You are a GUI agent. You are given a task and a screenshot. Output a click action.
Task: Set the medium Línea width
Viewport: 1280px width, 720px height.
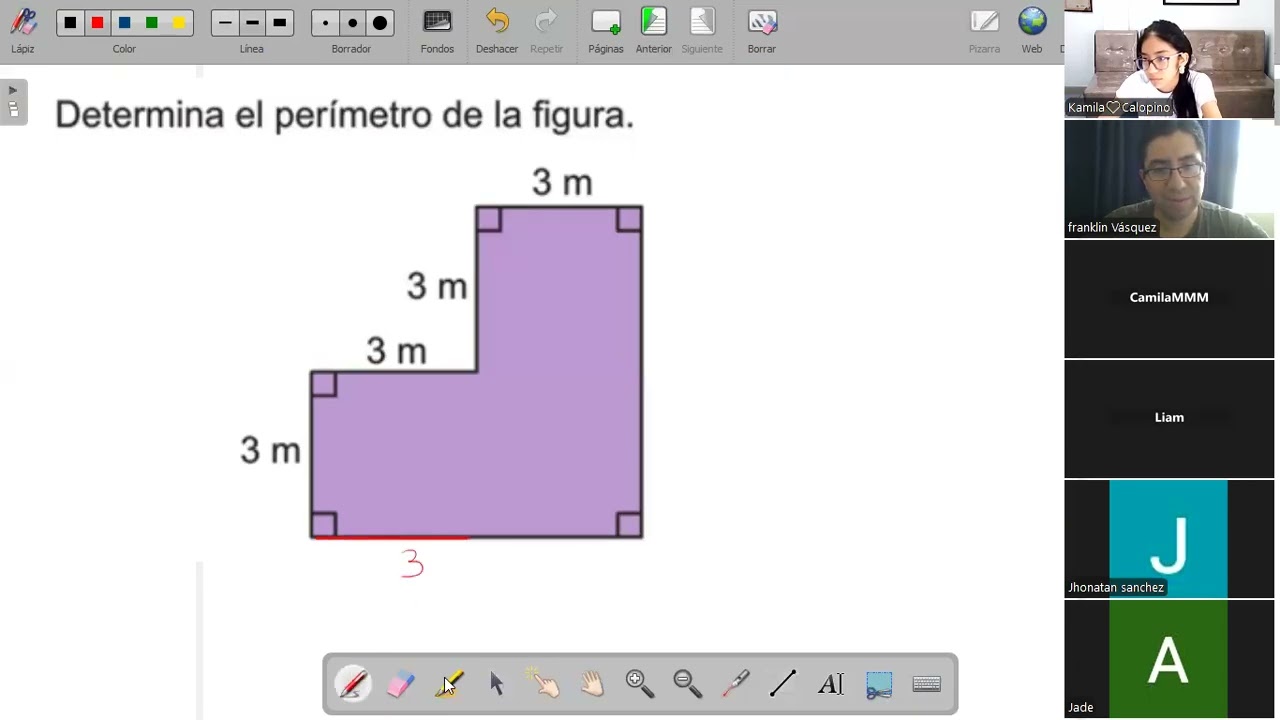(252, 23)
